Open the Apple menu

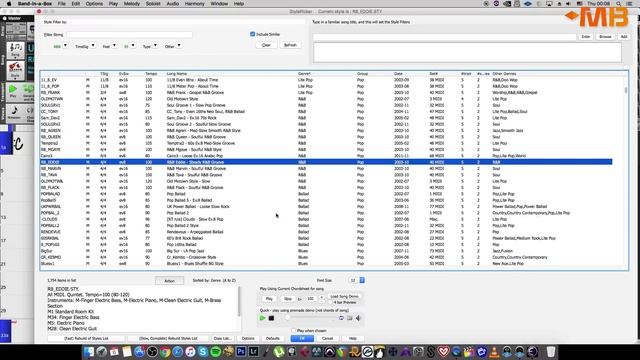[x=9, y=4]
